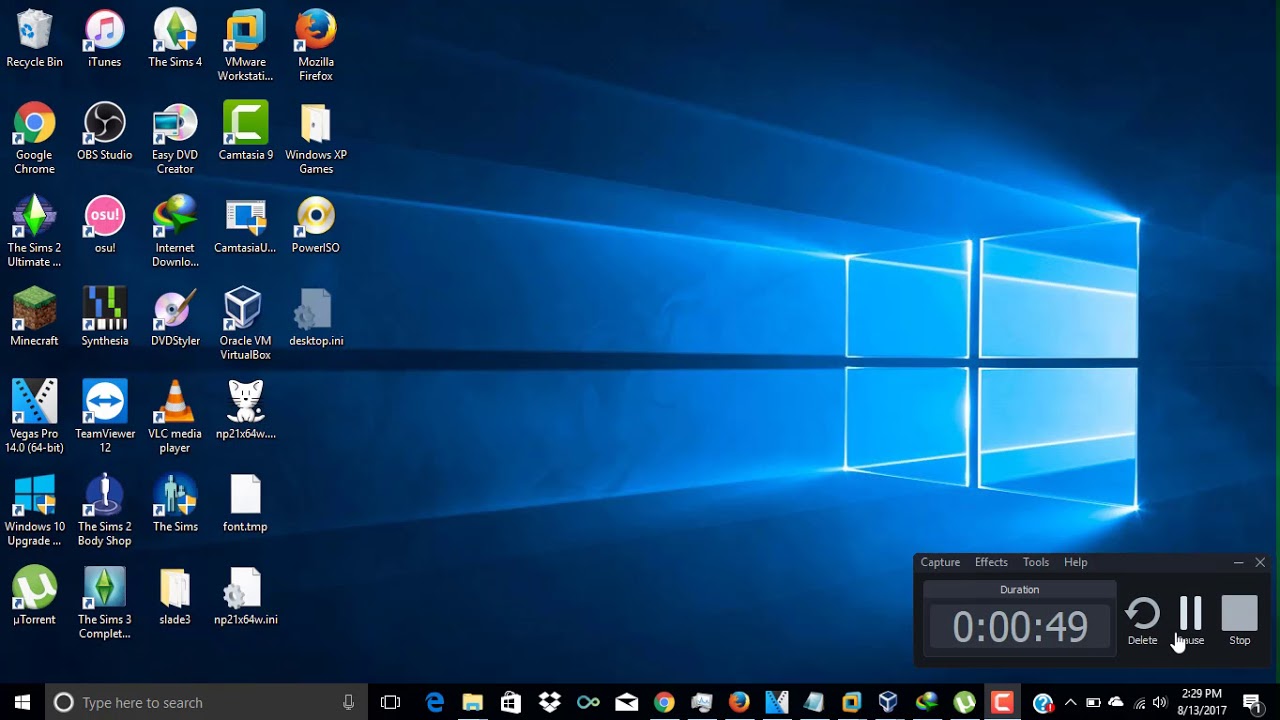Click the 0:00:49 duration display

pyautogui.click(x=1020, y=627)
